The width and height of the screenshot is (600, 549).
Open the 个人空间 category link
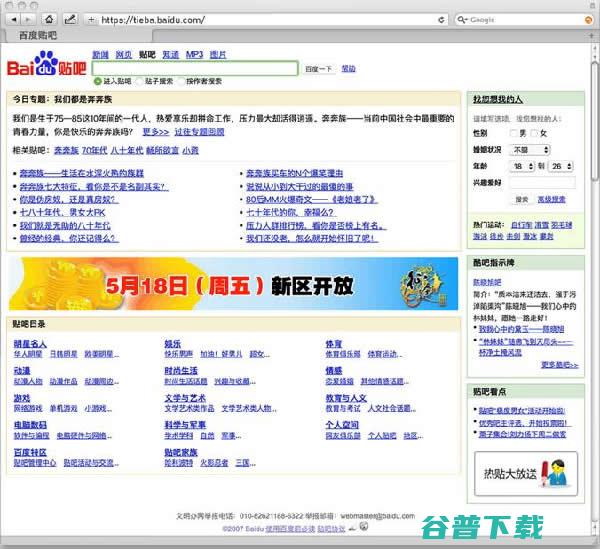coord(342,425)
